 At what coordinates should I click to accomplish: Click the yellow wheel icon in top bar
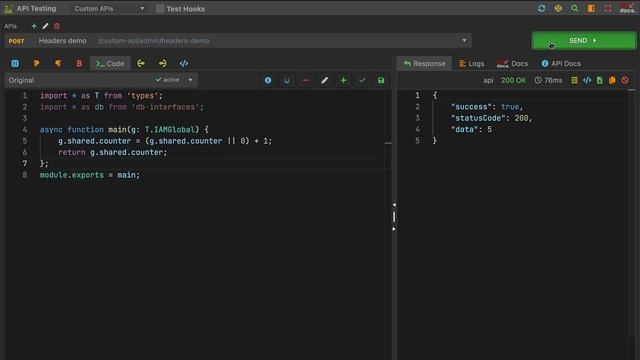click(x=558, y=9)
